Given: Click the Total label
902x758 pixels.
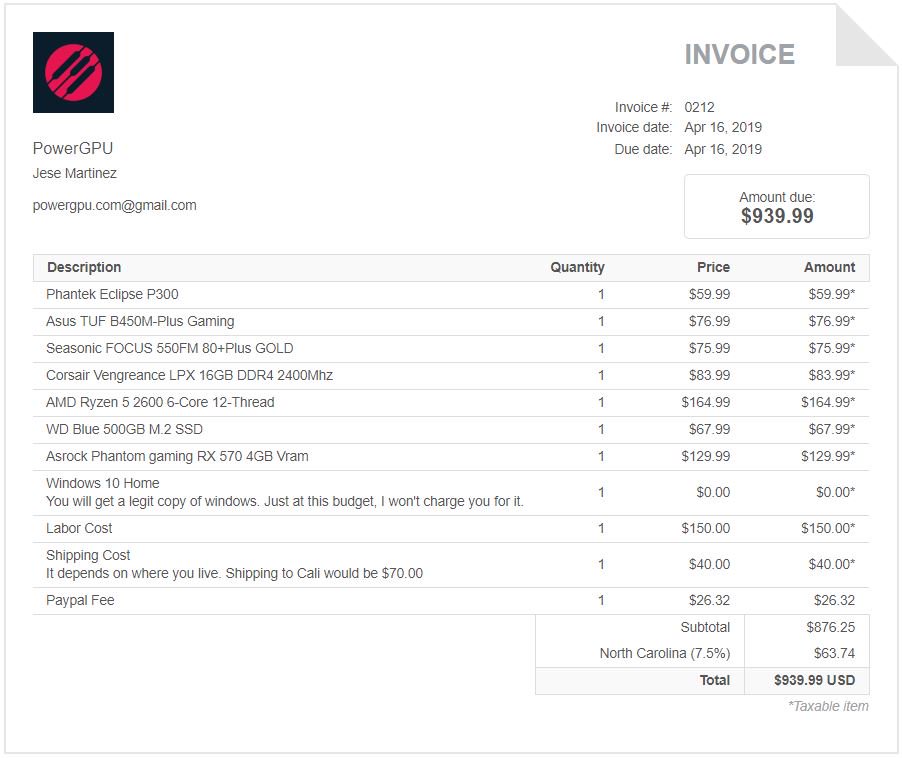Looking at the screenshot, I should 714,681.
